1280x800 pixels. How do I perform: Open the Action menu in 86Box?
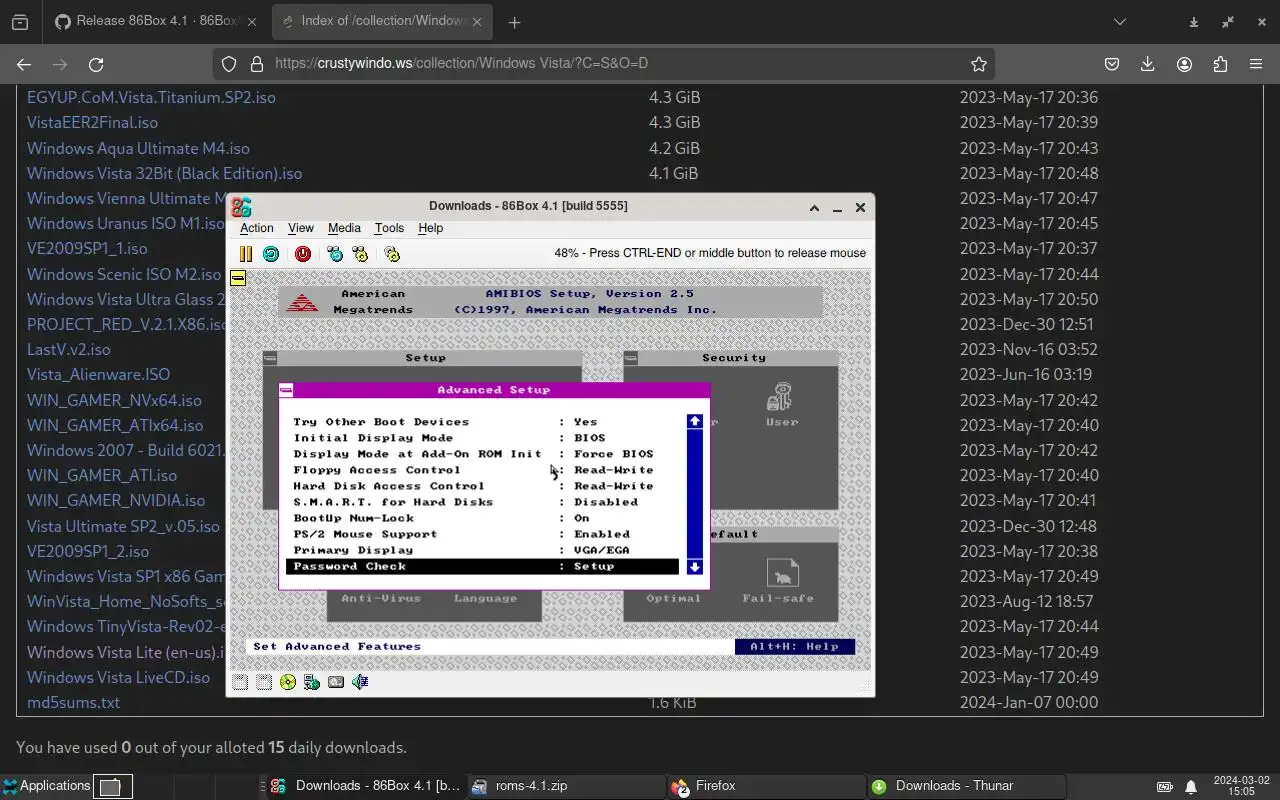click(x=256, y=228)
